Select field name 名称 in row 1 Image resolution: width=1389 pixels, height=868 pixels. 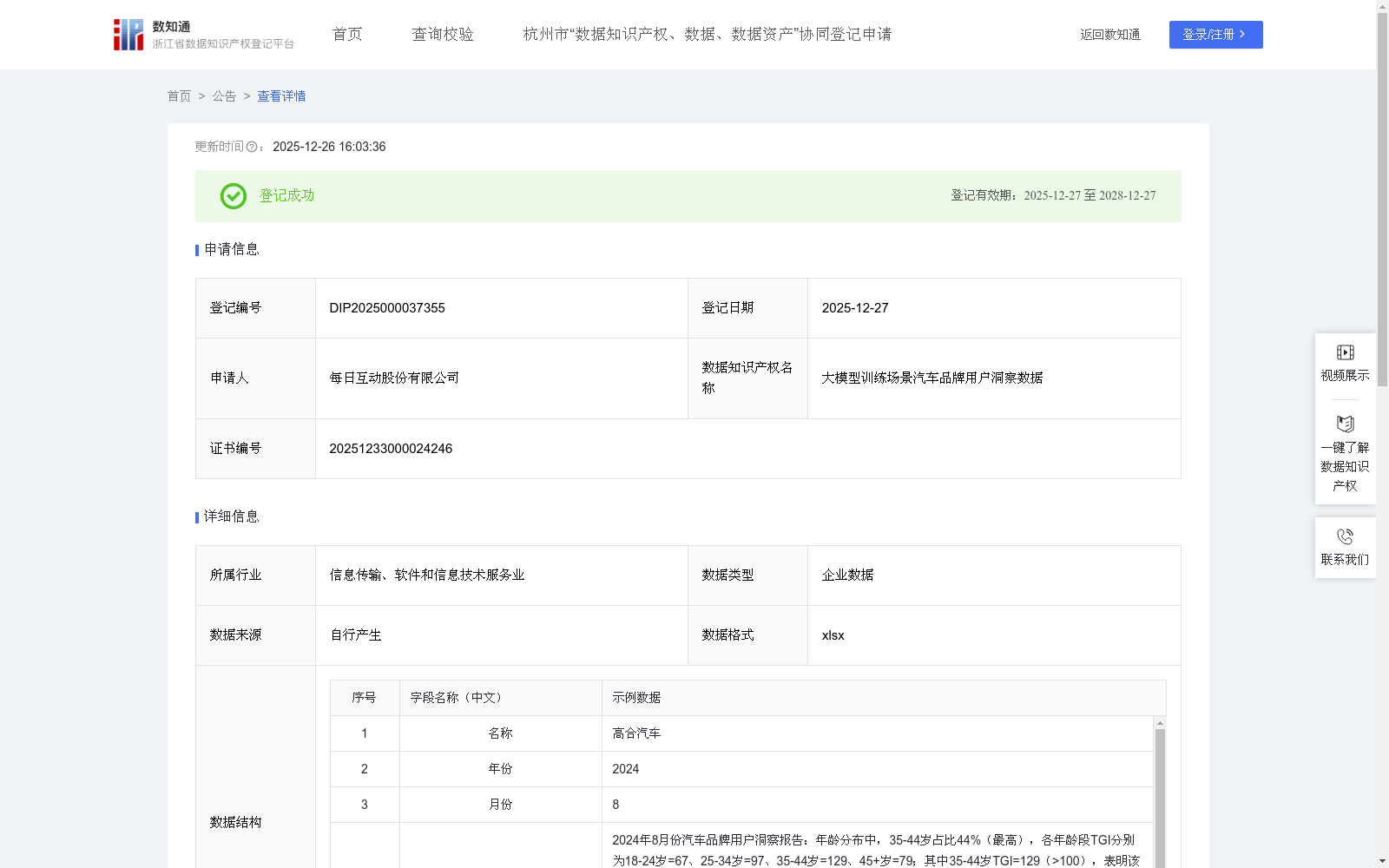501,733
